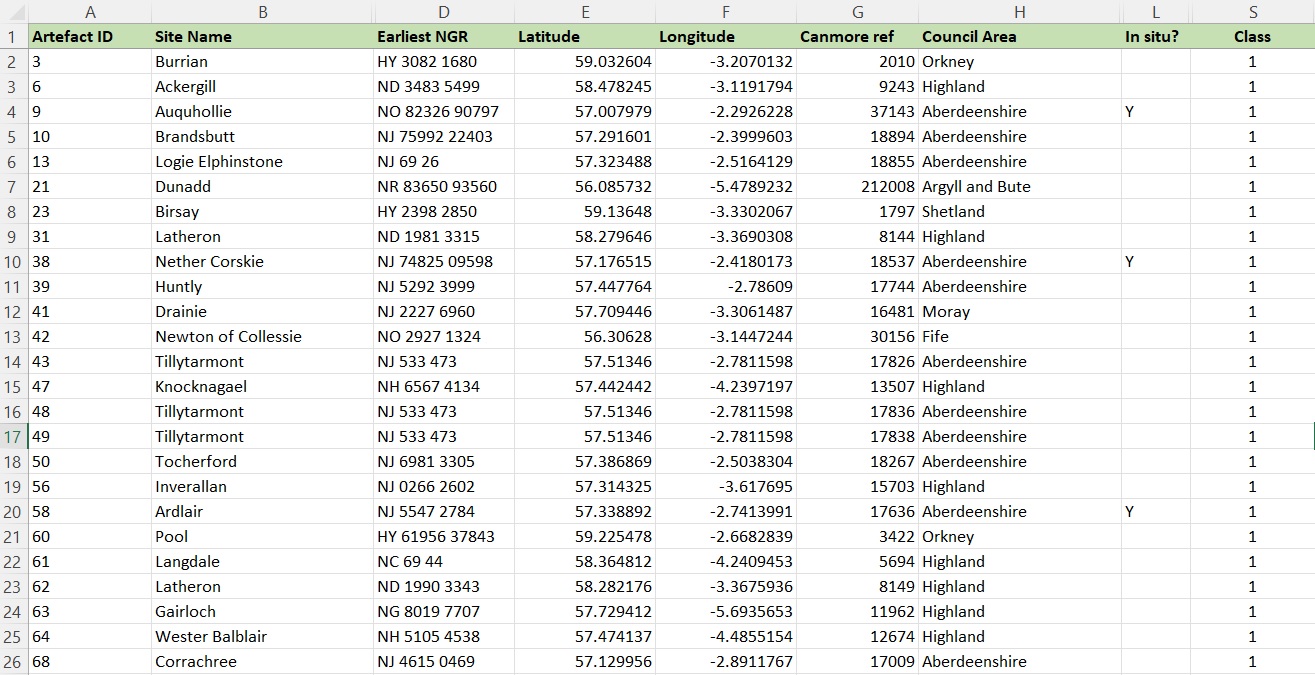Click Canmore ref cell '212008'
The width and height of the screenshot is (1315, 675).
coord(858,187)
